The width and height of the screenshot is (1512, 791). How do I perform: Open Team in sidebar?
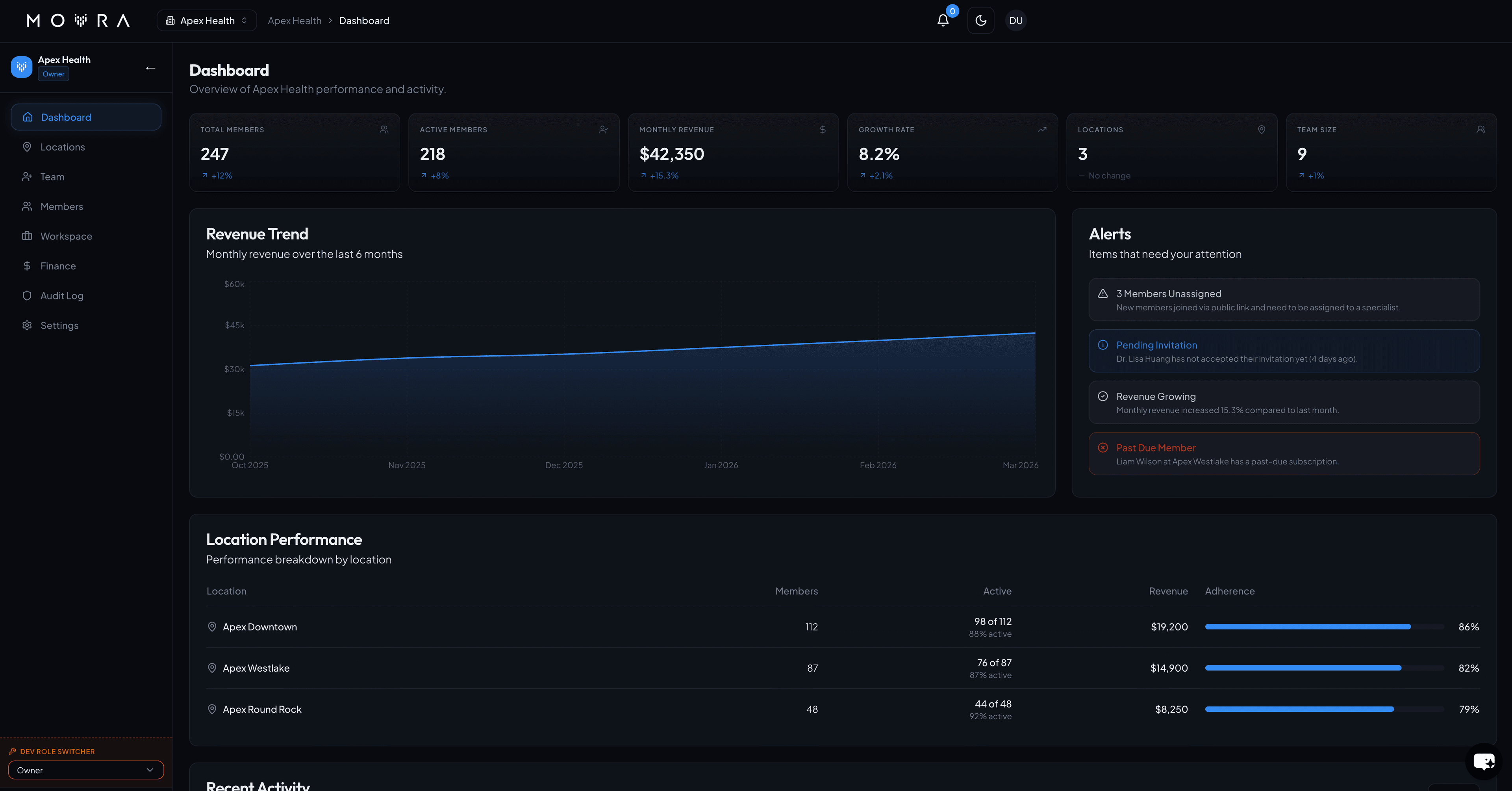[x=86, y=177]
